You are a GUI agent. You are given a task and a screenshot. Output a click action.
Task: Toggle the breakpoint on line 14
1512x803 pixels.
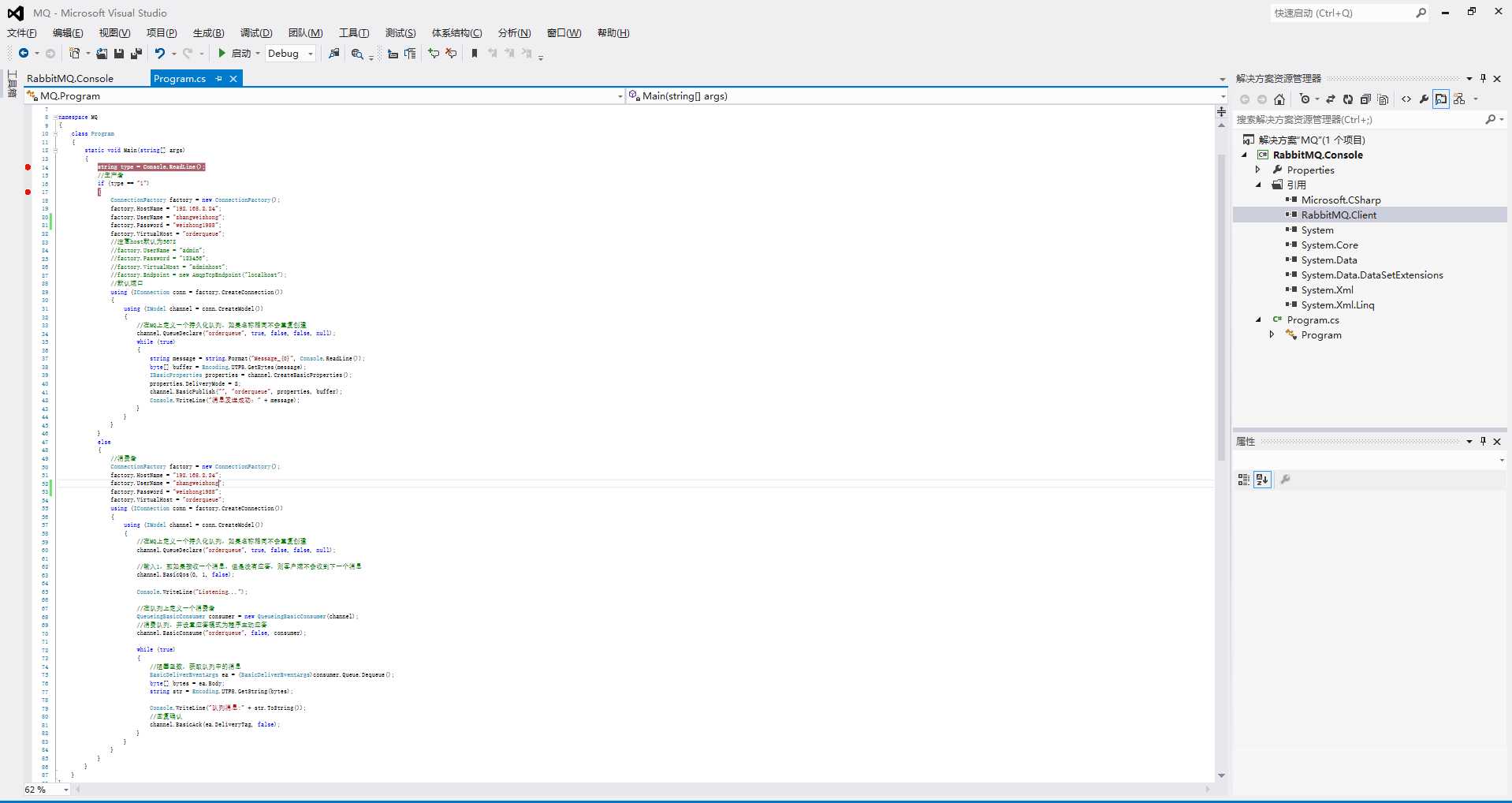[x=28, y=167]
